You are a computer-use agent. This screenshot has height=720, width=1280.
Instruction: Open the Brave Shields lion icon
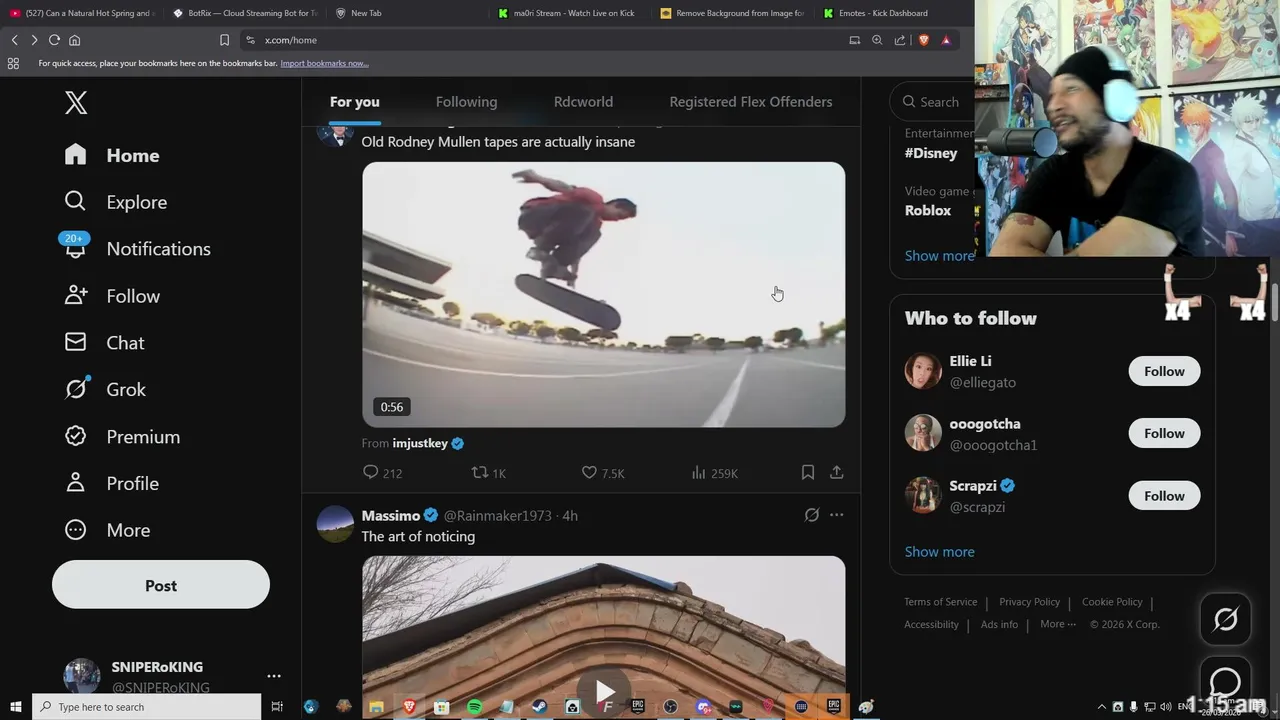tap(923, 40)
